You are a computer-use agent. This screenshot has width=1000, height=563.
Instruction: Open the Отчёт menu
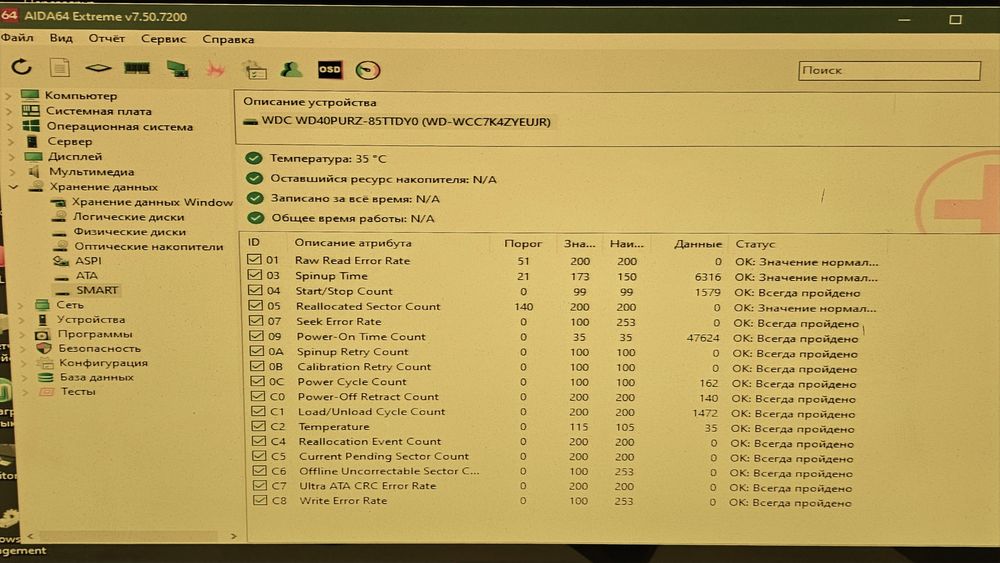click(x=107, y=38)
